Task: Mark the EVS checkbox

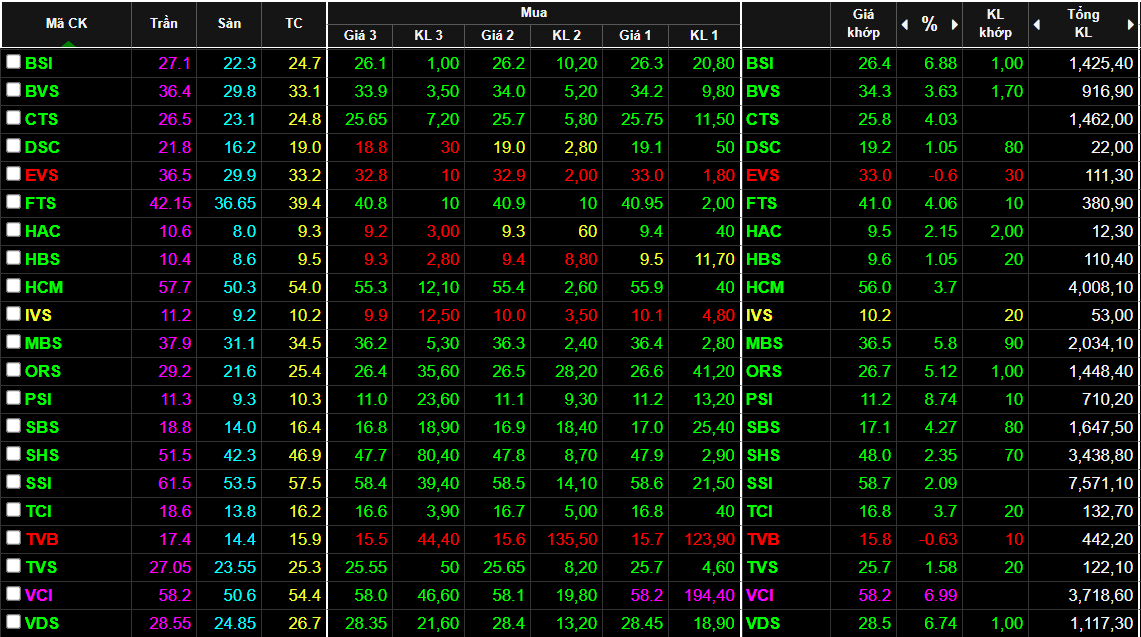Action: tap(13, 174)
